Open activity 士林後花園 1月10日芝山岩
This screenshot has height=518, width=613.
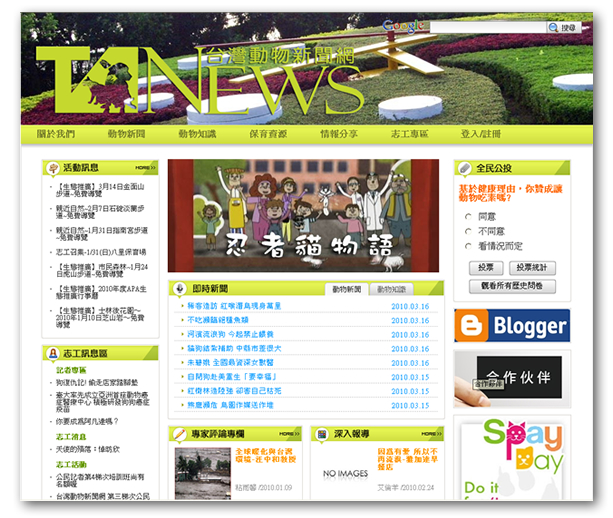coord(100,317)
